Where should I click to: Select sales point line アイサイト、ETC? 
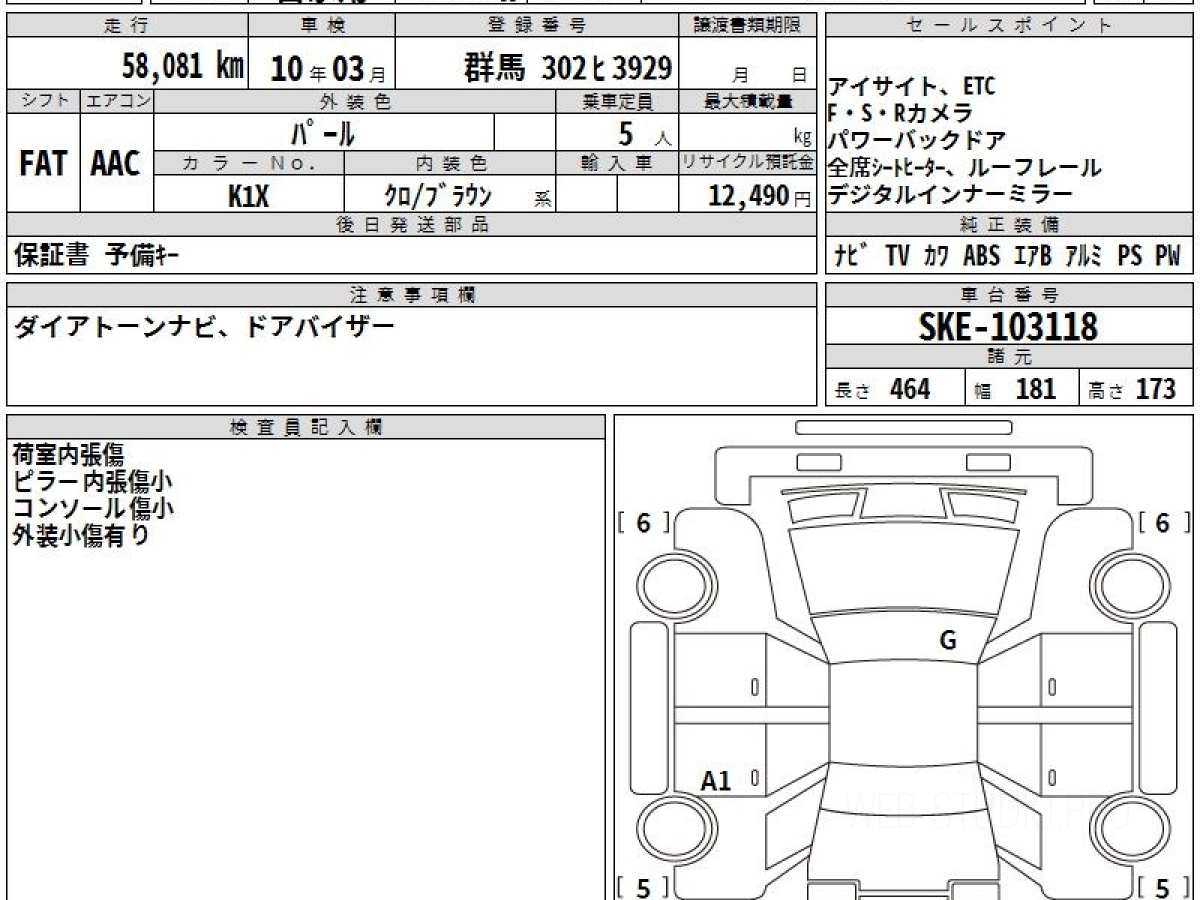point(912,87)
